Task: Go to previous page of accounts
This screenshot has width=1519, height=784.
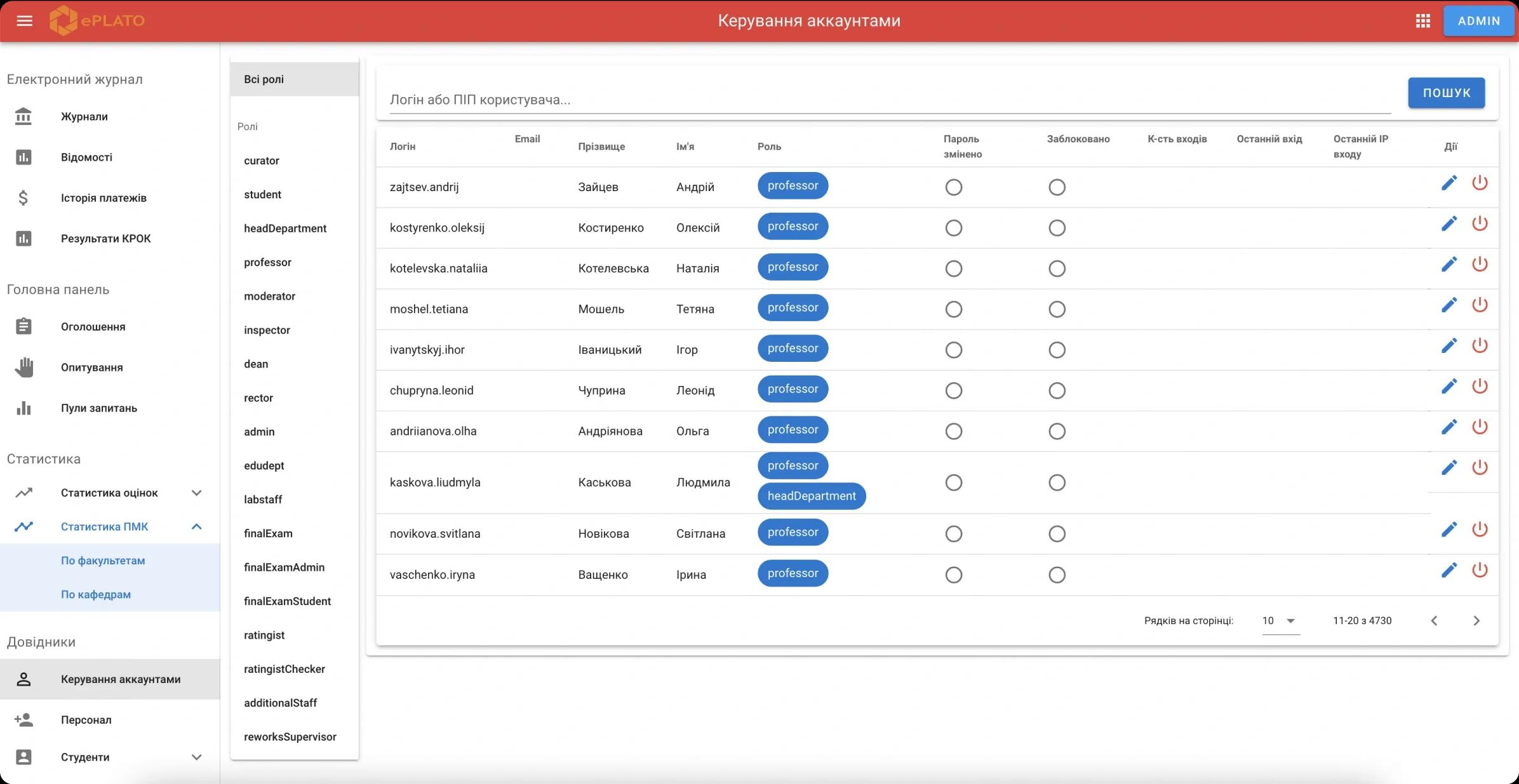Action: coord(1434,621)
